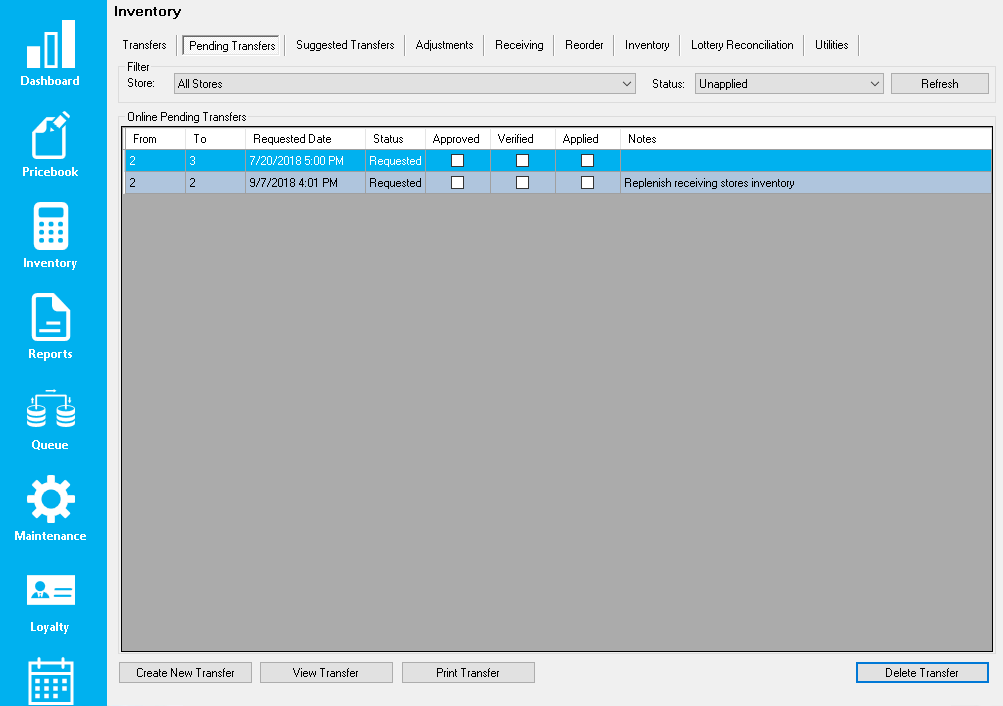This screenshot has height=706, width=1003.
Task: Click the Notes column header
Action: click(x=806, y=139)
